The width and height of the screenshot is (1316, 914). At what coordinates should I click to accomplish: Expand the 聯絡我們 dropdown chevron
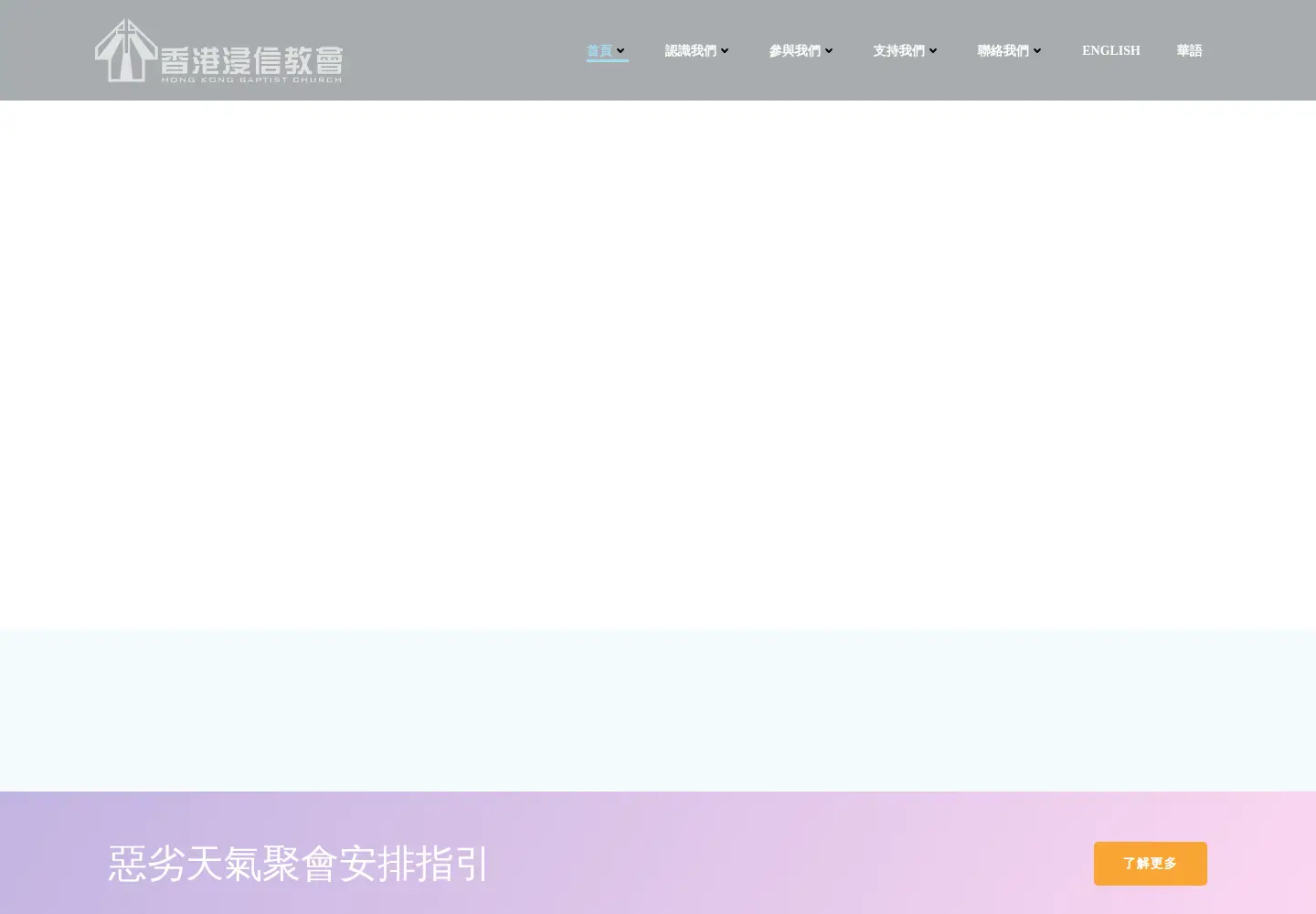(x=1037, y=51)
